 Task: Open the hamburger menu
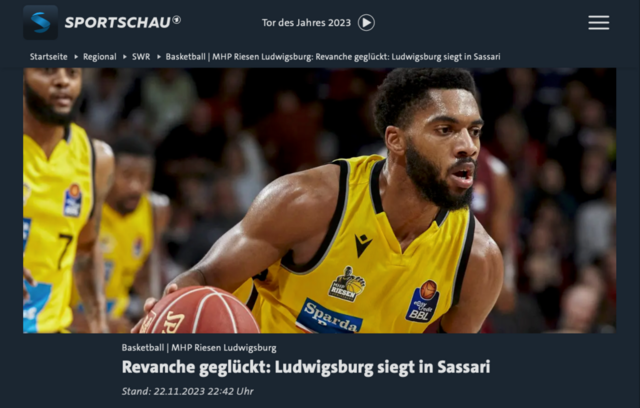[x=598, y=22]
